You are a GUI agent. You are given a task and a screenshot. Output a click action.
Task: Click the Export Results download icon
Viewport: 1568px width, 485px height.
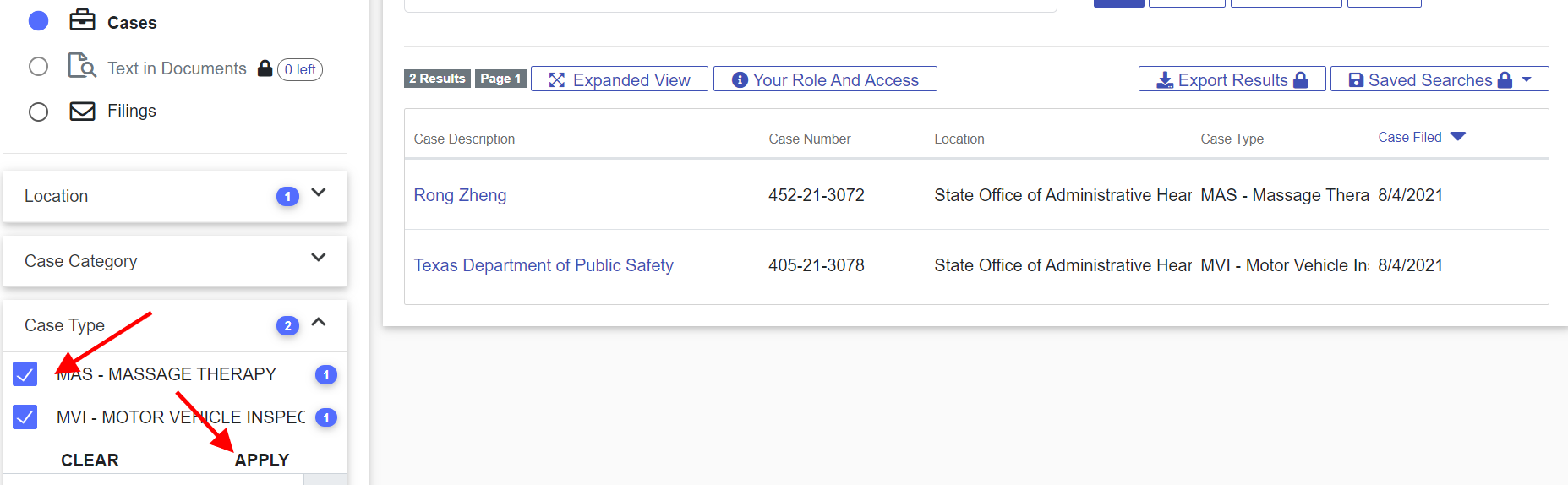pos(1165,79)
